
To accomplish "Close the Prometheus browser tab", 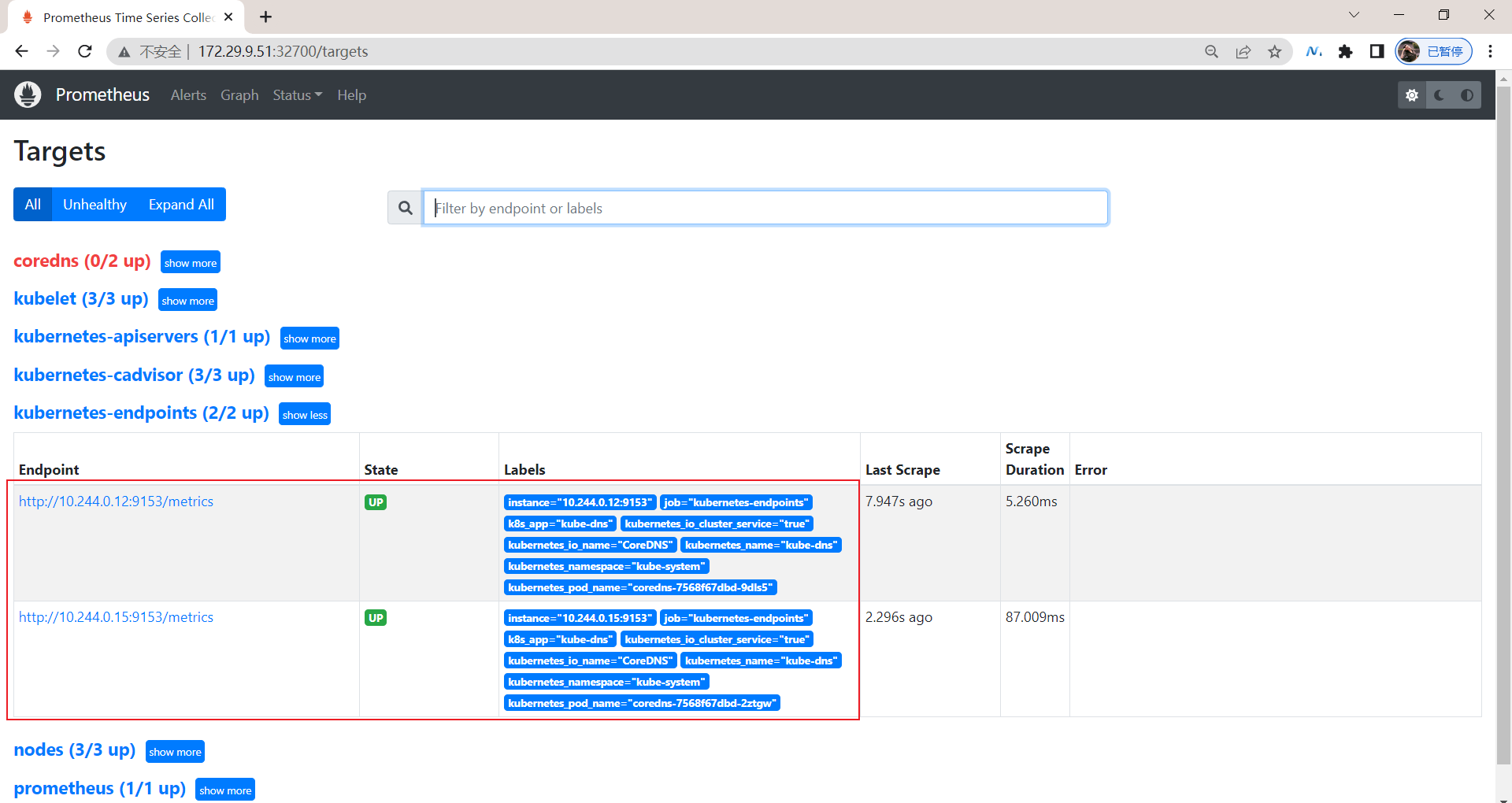I will (x=228, y=17).
